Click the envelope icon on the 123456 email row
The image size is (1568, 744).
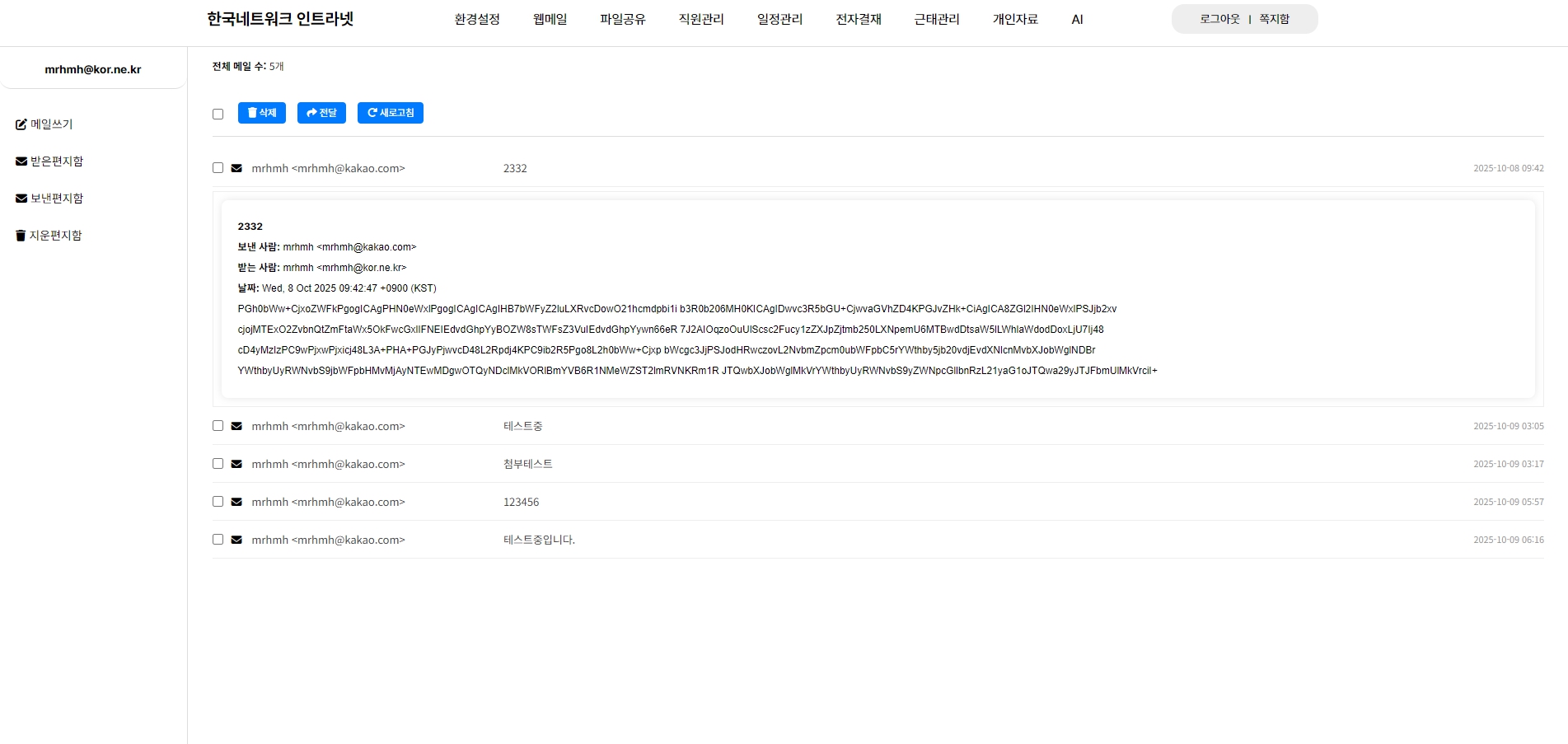point(236,502)
